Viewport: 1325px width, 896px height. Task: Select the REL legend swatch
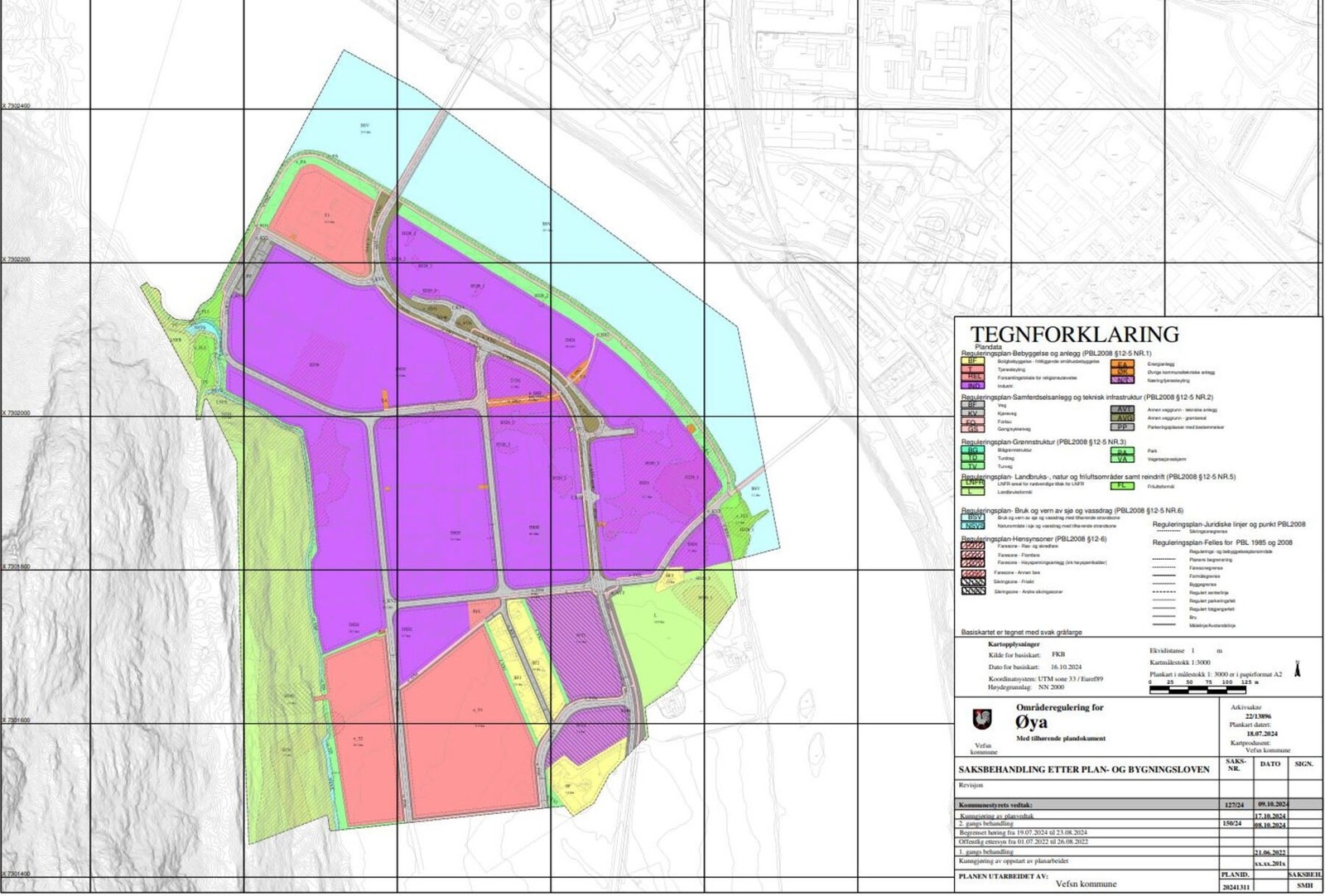[971, 376]
